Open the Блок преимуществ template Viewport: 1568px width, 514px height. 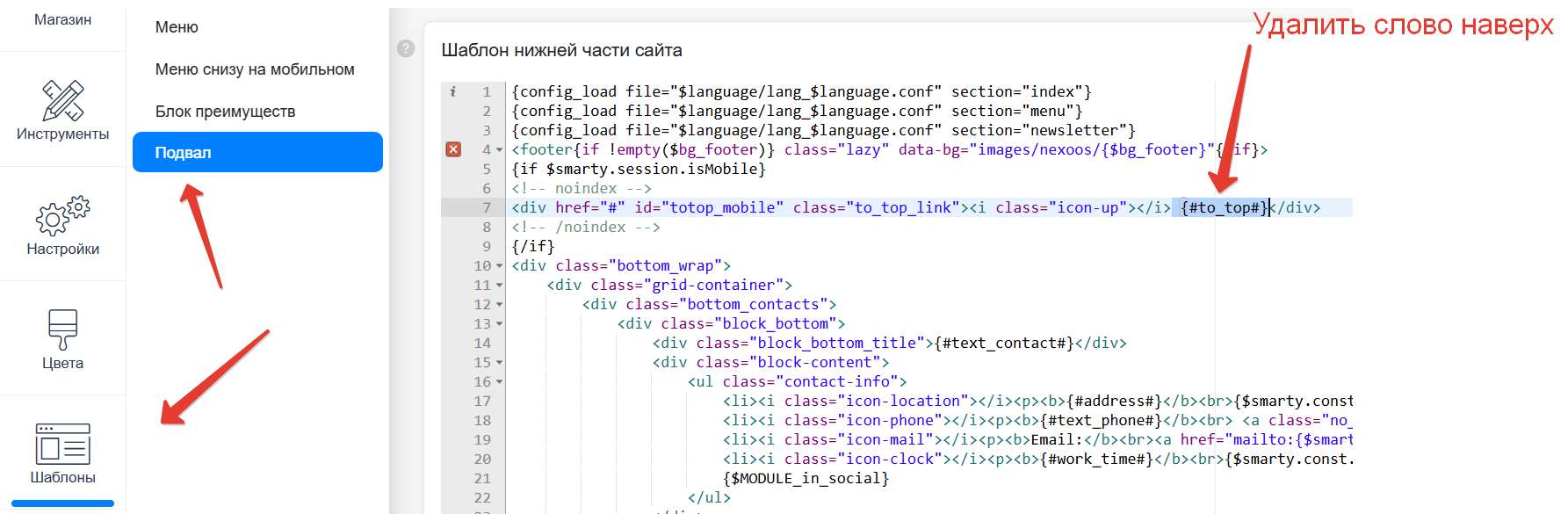(x=225, y=112)
